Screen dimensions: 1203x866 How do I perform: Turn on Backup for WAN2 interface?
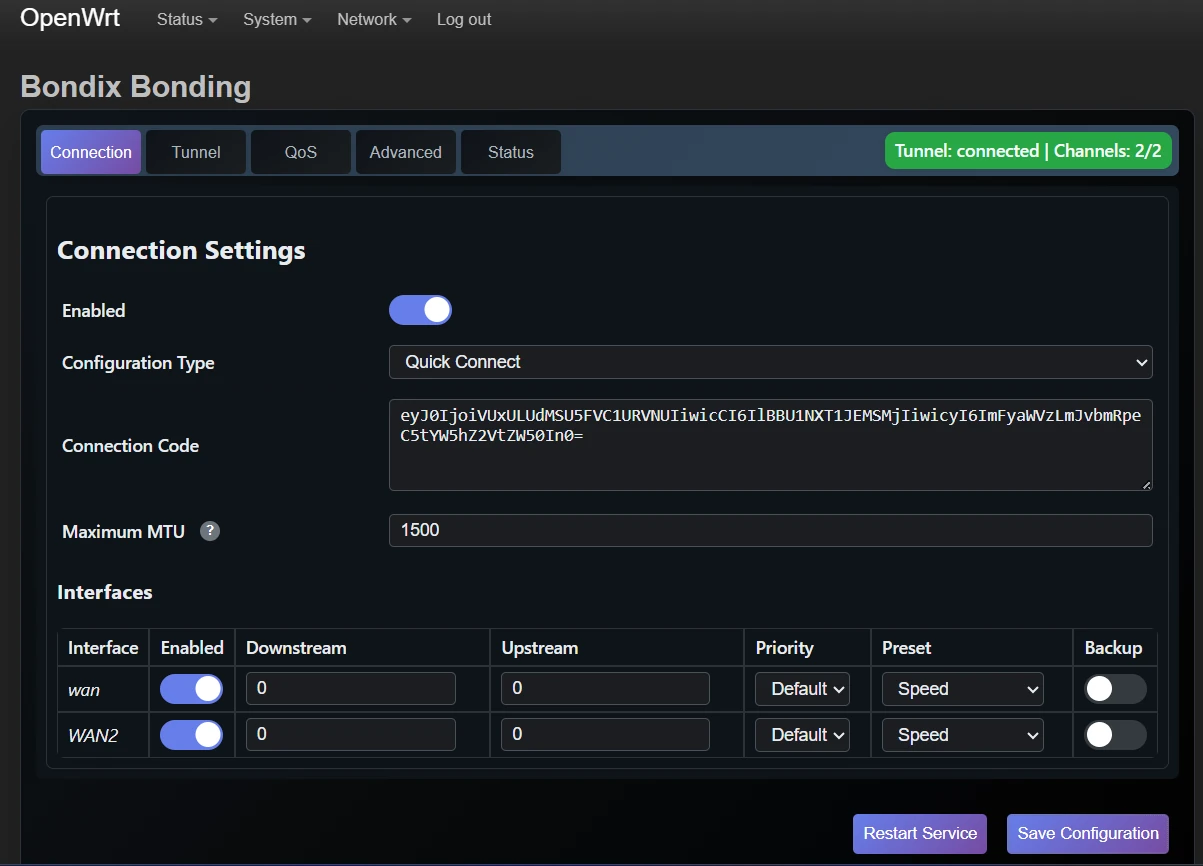click(x=1116, y=735)
